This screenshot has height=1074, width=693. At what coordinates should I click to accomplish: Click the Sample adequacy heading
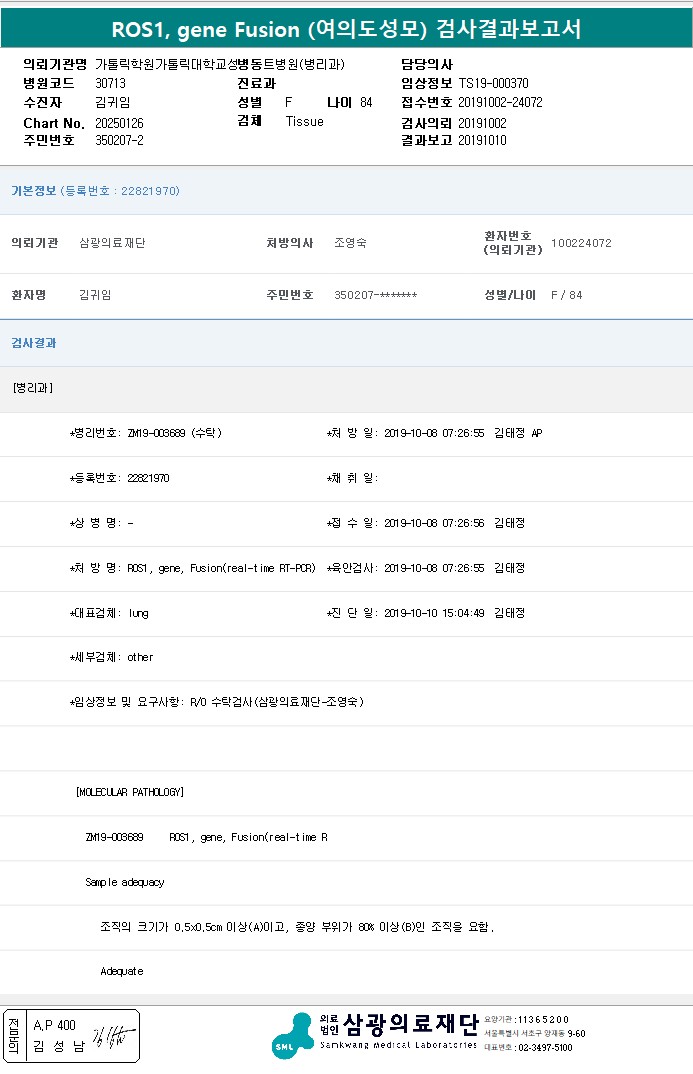click(125, 882)
